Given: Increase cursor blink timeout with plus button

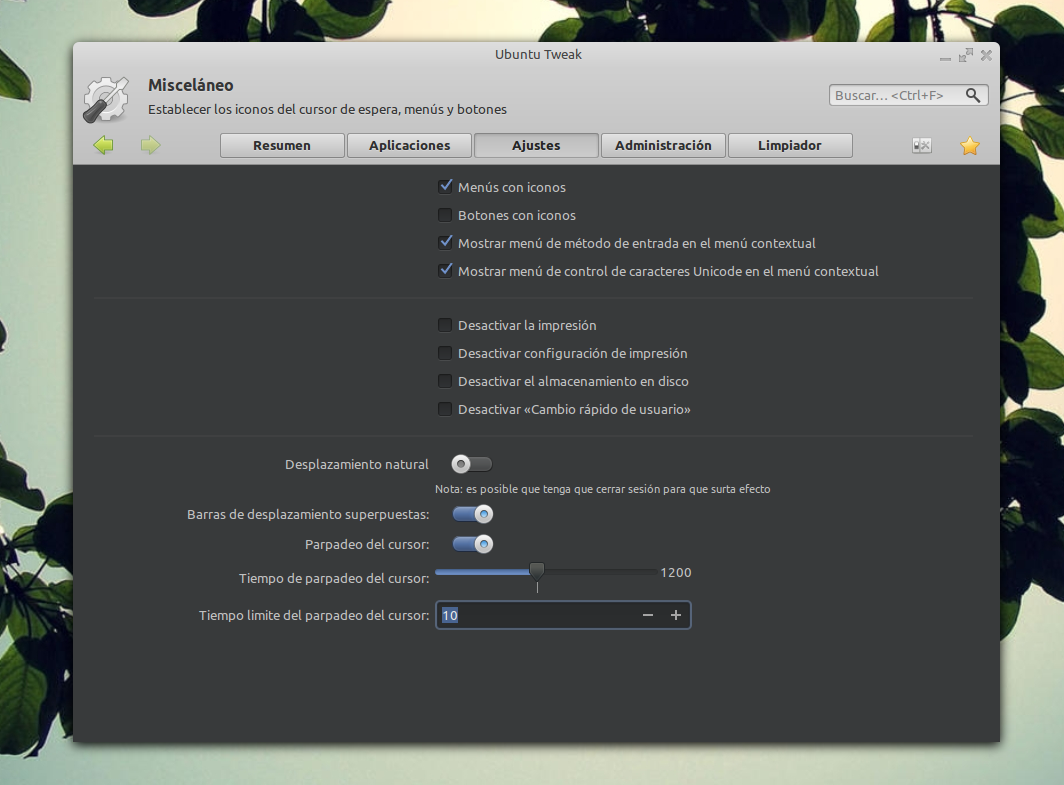Looking at the screenshot, I should pos(676,615).
